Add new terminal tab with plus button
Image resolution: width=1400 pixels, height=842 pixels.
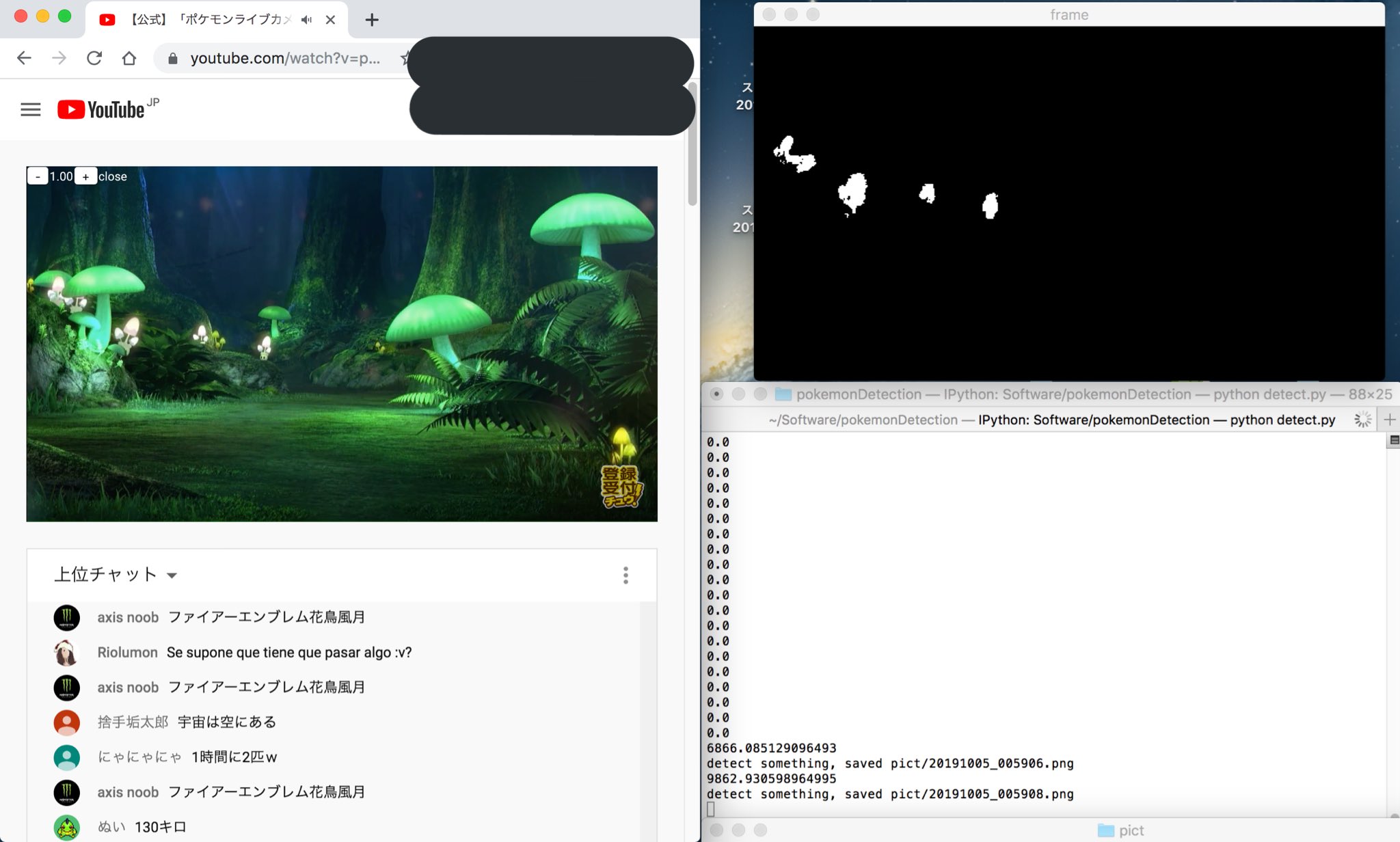(1390, 420)
